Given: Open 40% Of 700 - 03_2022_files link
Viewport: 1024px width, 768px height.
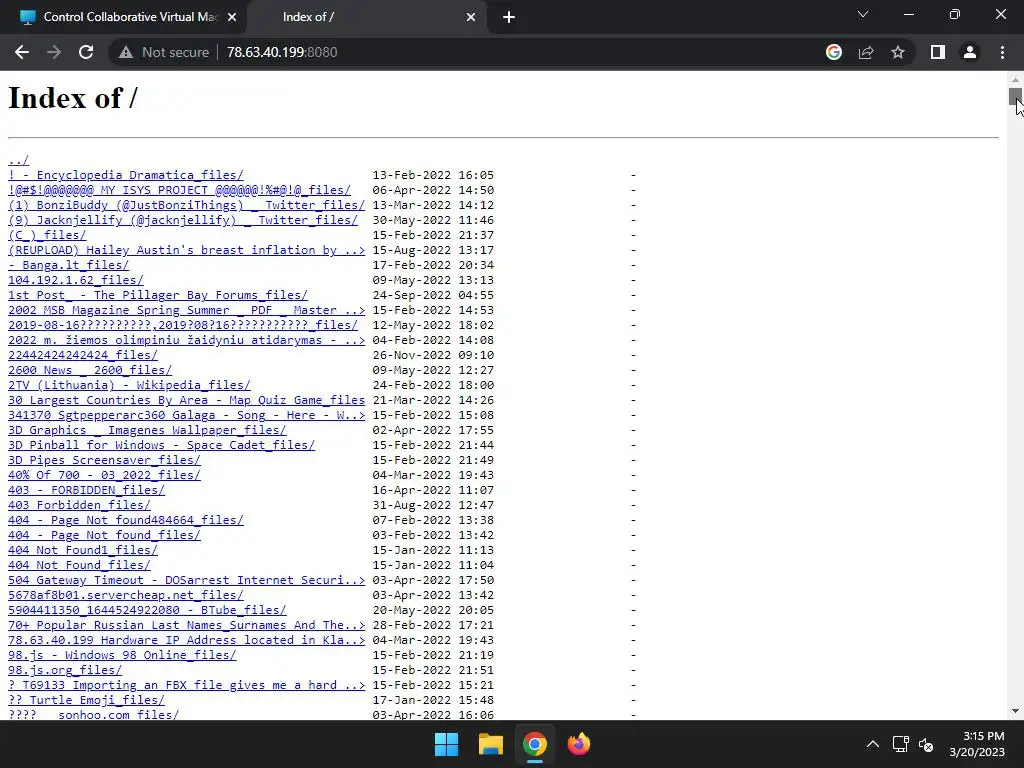Looking at the screenshot, I should (x=104, y=475).
